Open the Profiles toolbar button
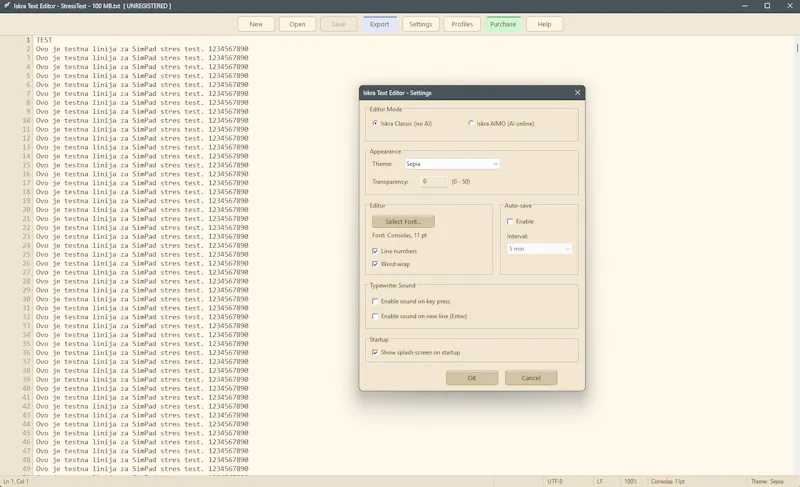 click(x=462, y=24)
